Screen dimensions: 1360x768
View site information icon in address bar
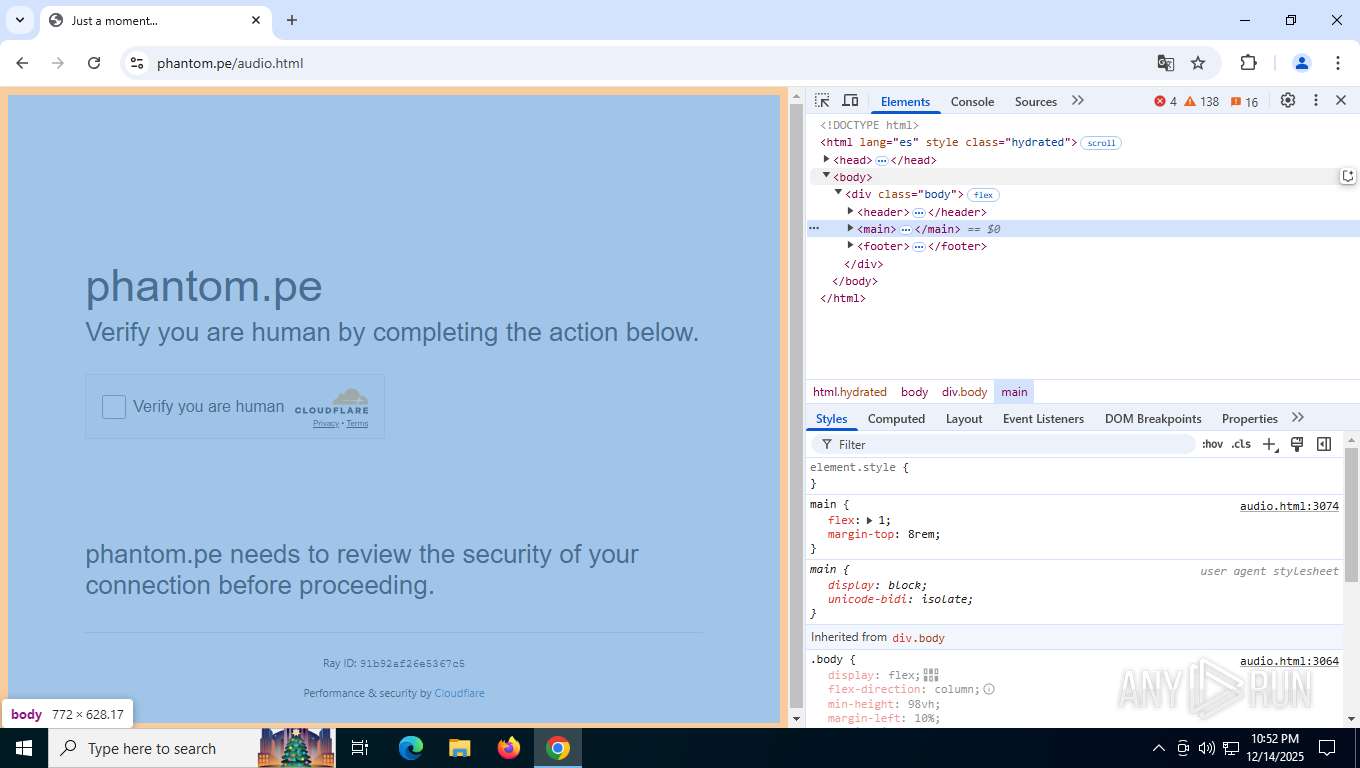pos(137,63)
